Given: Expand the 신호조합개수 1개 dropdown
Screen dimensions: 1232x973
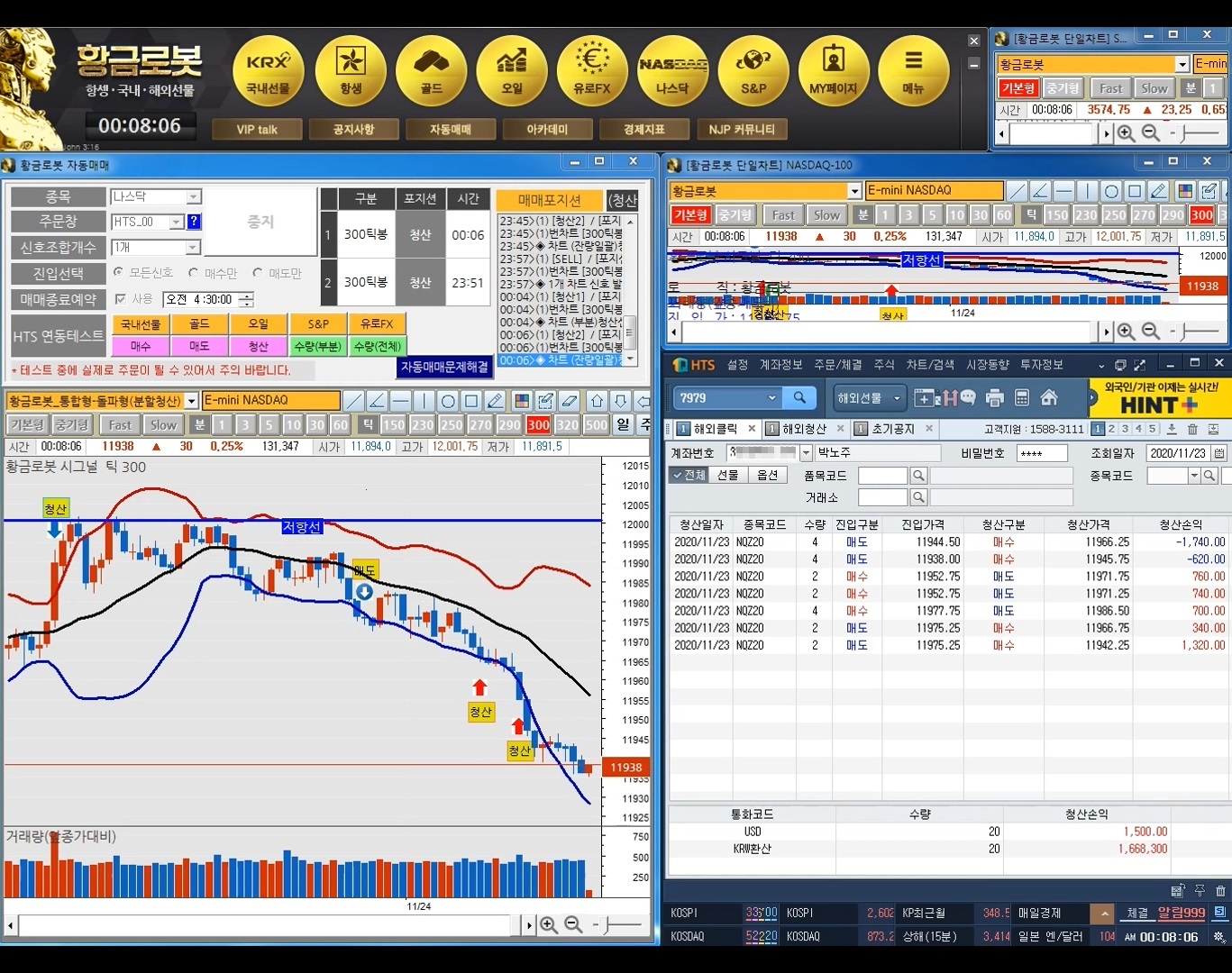Looking at the screenshot, I should pyautogui.click(x=193, y=247).
